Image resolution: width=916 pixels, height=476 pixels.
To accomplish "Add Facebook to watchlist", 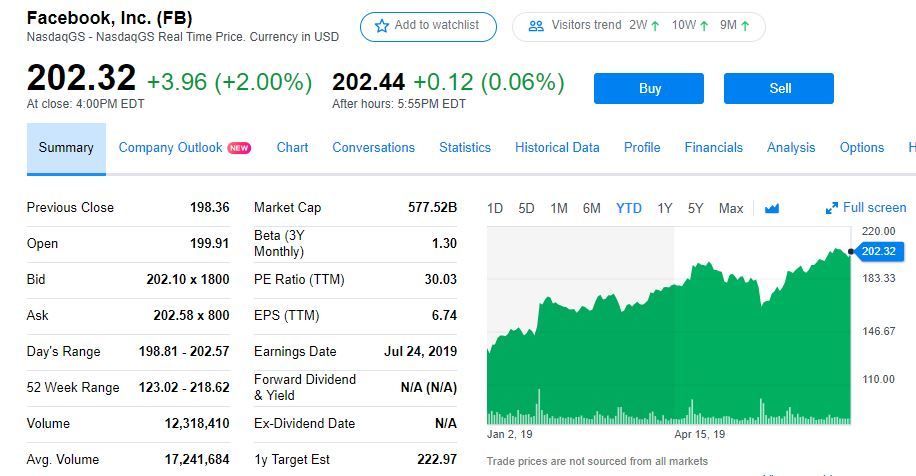I will (428, 27).
